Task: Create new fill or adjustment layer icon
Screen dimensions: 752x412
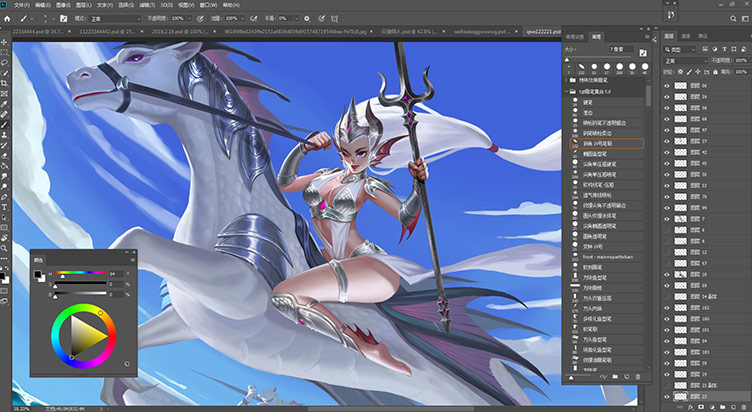Action: (712, 407)
